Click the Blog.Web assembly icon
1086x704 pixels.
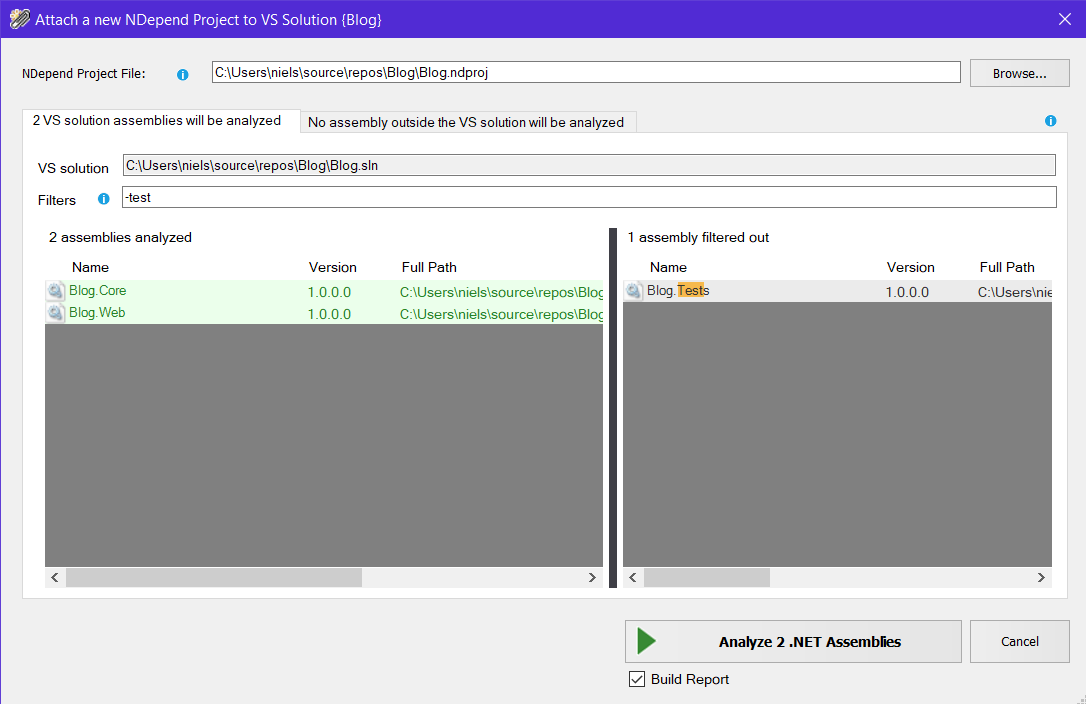(x=55, y=313)
